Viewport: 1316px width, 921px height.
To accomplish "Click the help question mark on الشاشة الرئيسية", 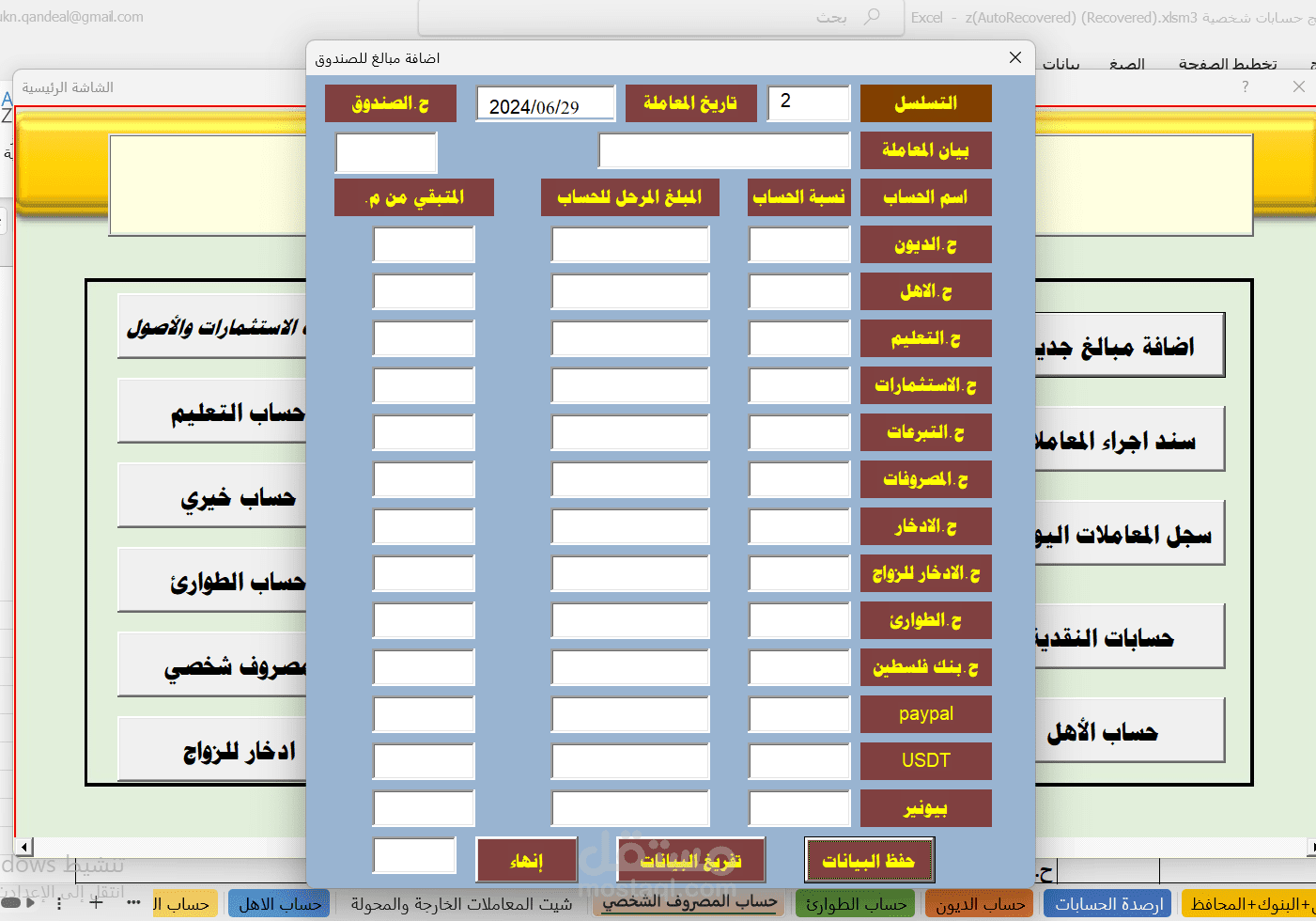I will [1246, 86].
